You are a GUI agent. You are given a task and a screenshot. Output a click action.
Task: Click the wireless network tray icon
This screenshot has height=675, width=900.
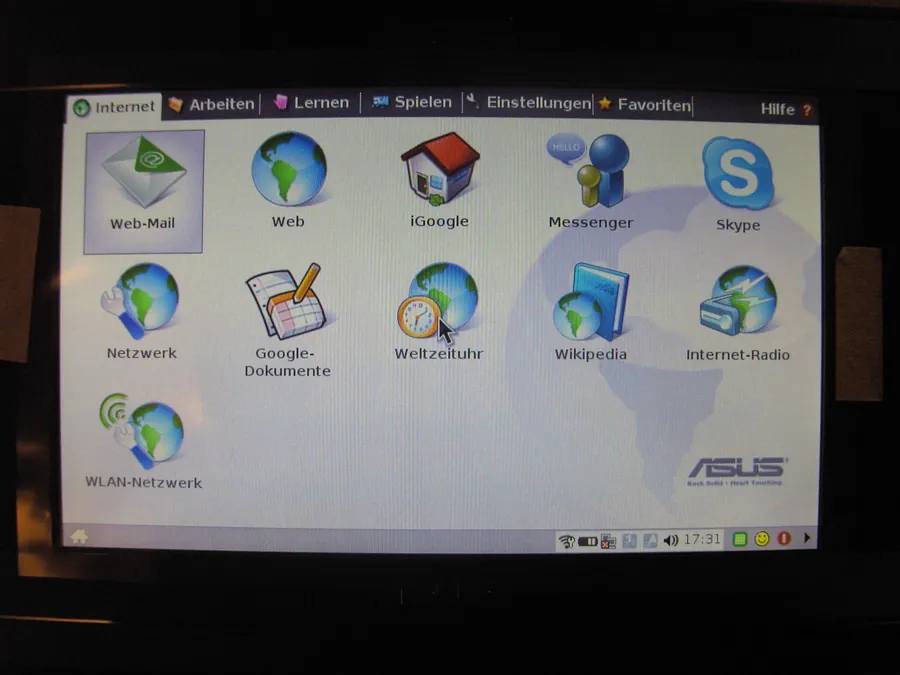567,541
